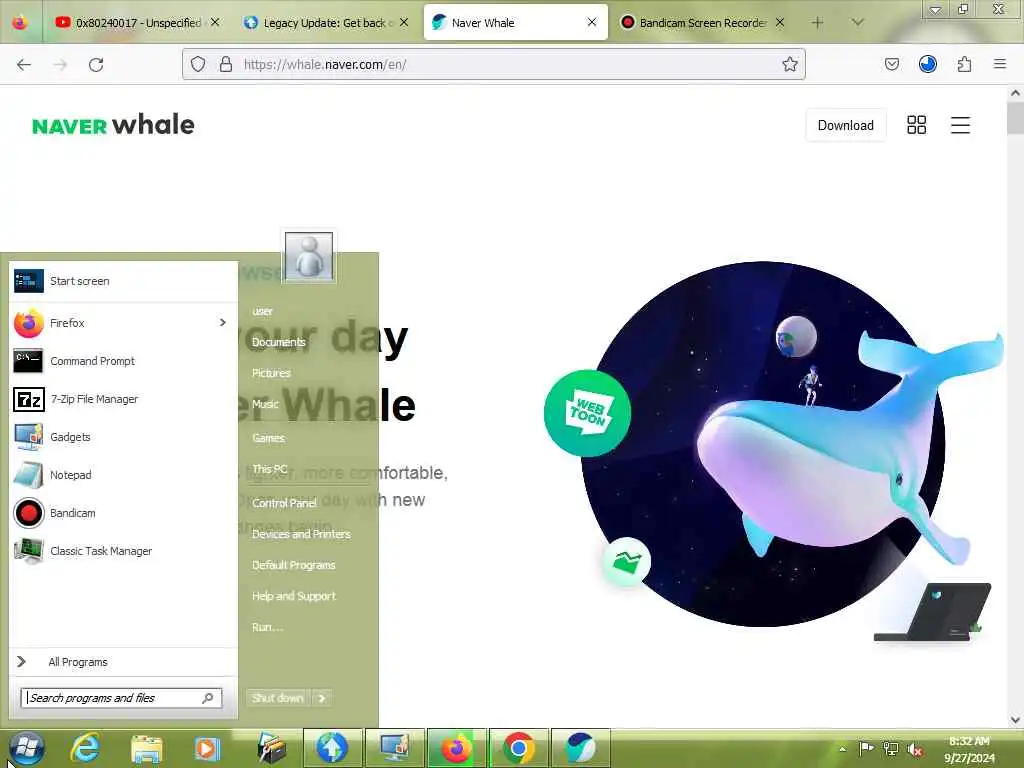This screenshot has height=768, width=1024.
Task: Expand All Programs in Start menu
Action: click(x=124, y=662)
